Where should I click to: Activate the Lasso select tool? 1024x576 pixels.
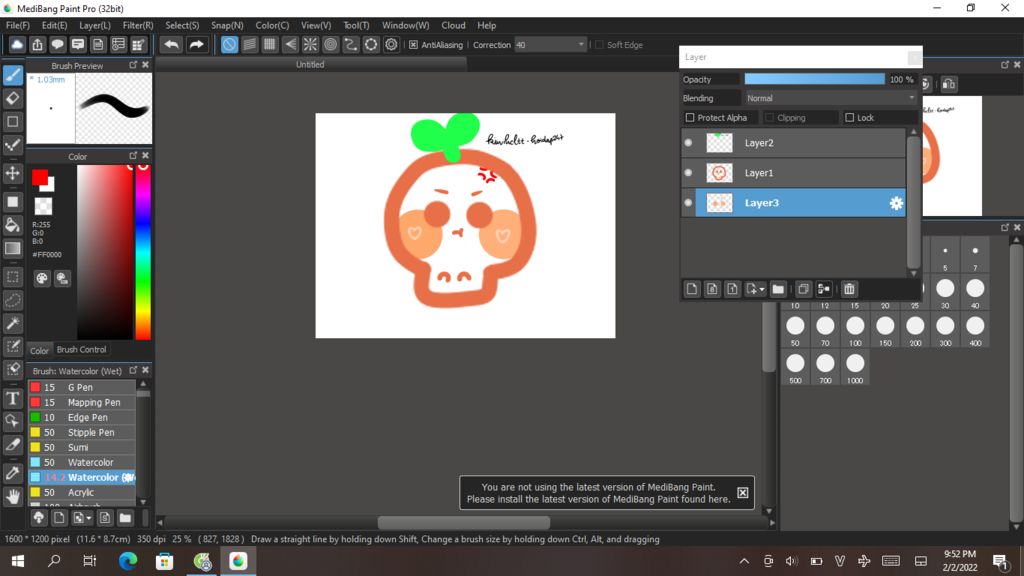coord(12,300)
